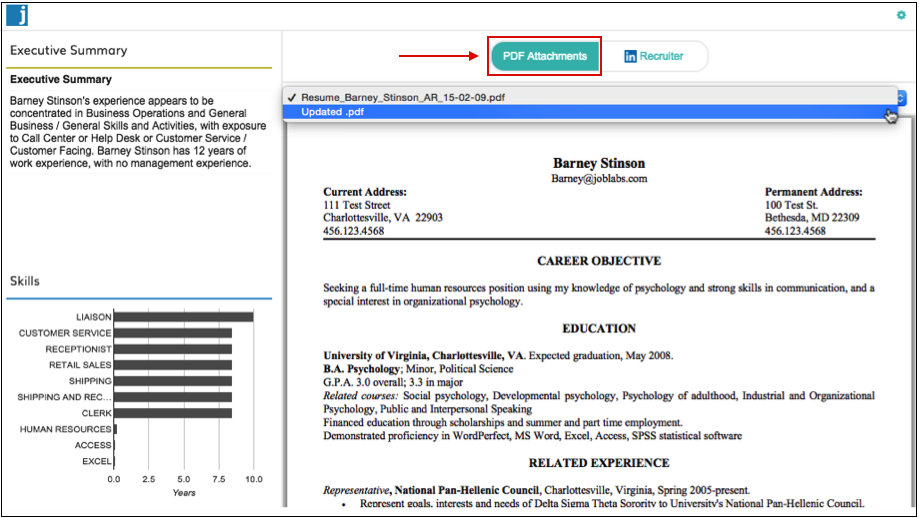The image size is (919, 518).
Task: Click the ACCESS skill label
Action: (x=93, y=445)
